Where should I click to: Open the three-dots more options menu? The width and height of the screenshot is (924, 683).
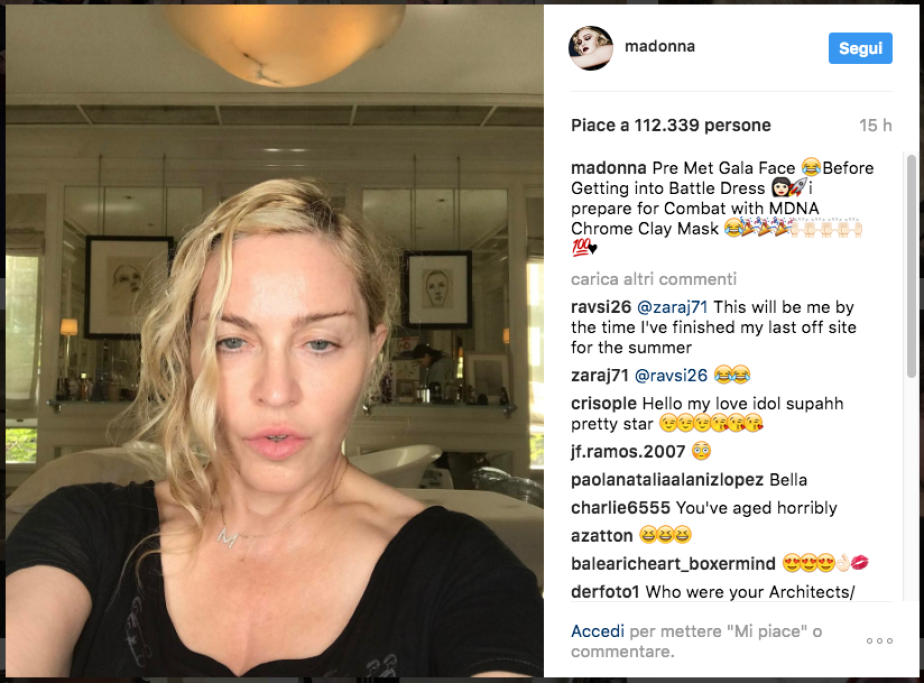pyautogui.click(x=879, y=641)
